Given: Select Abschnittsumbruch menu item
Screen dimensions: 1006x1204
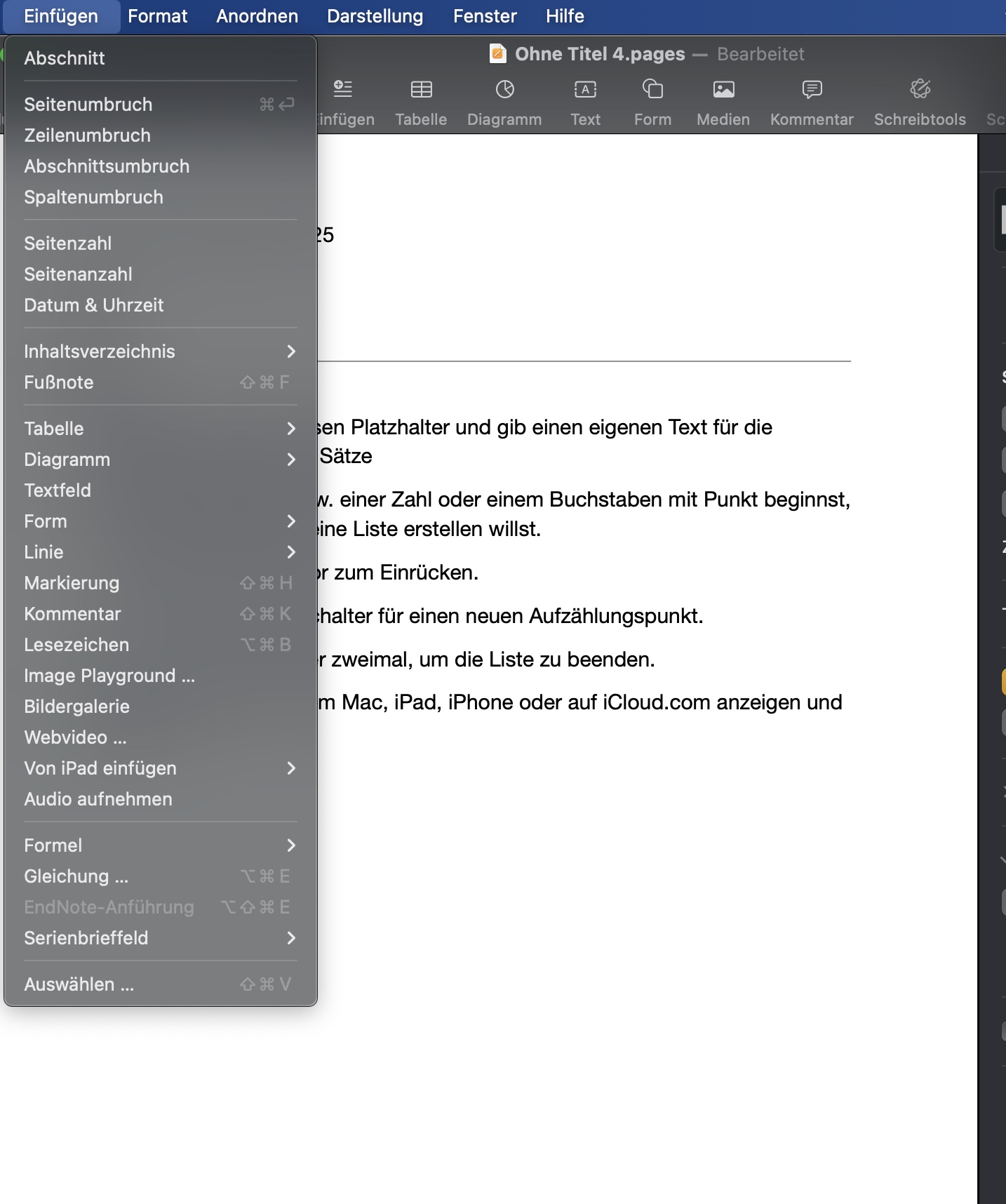Looking at the screenshot, I should (161, 166).
